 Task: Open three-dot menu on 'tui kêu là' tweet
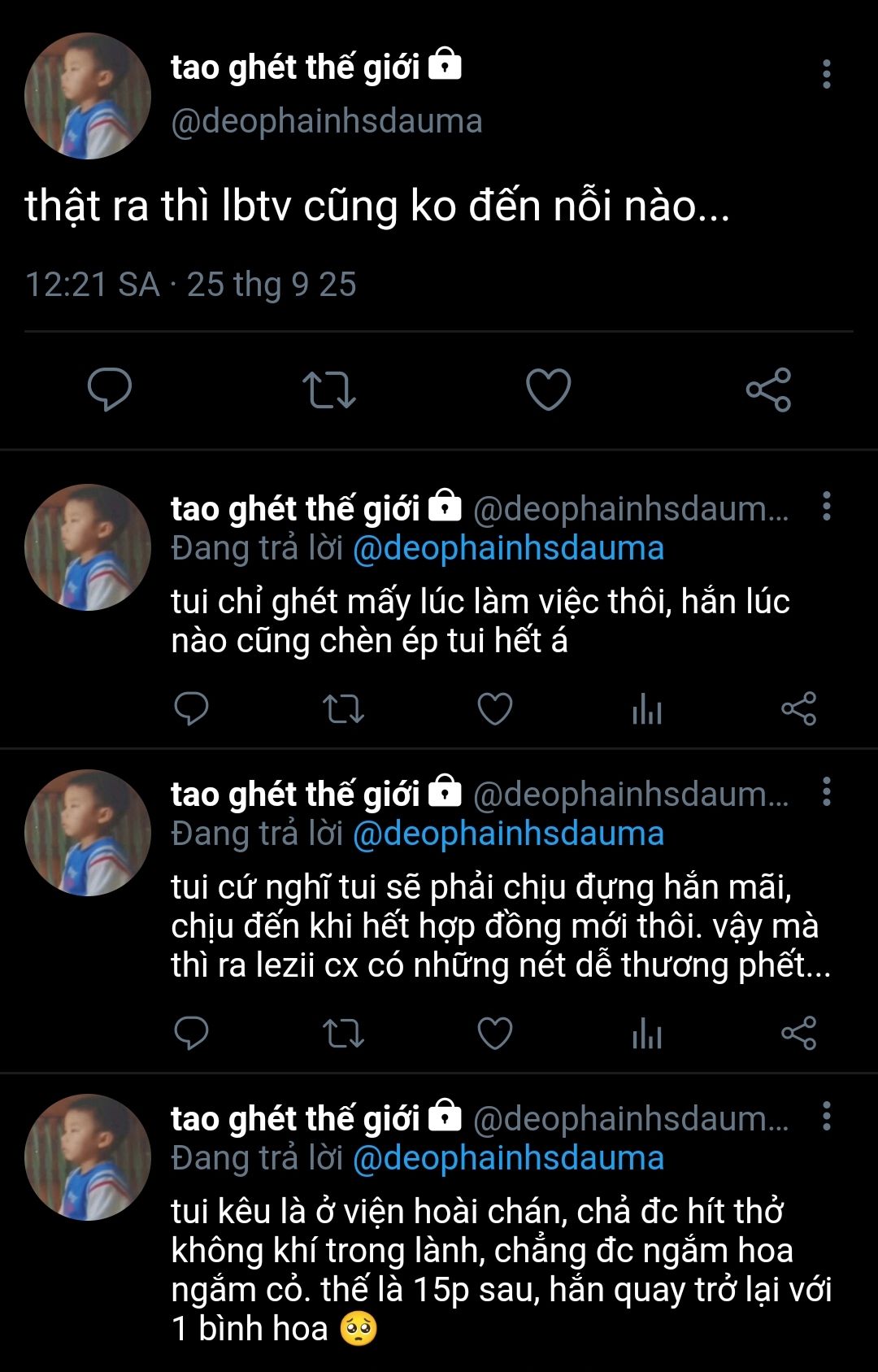[826, 1116]
